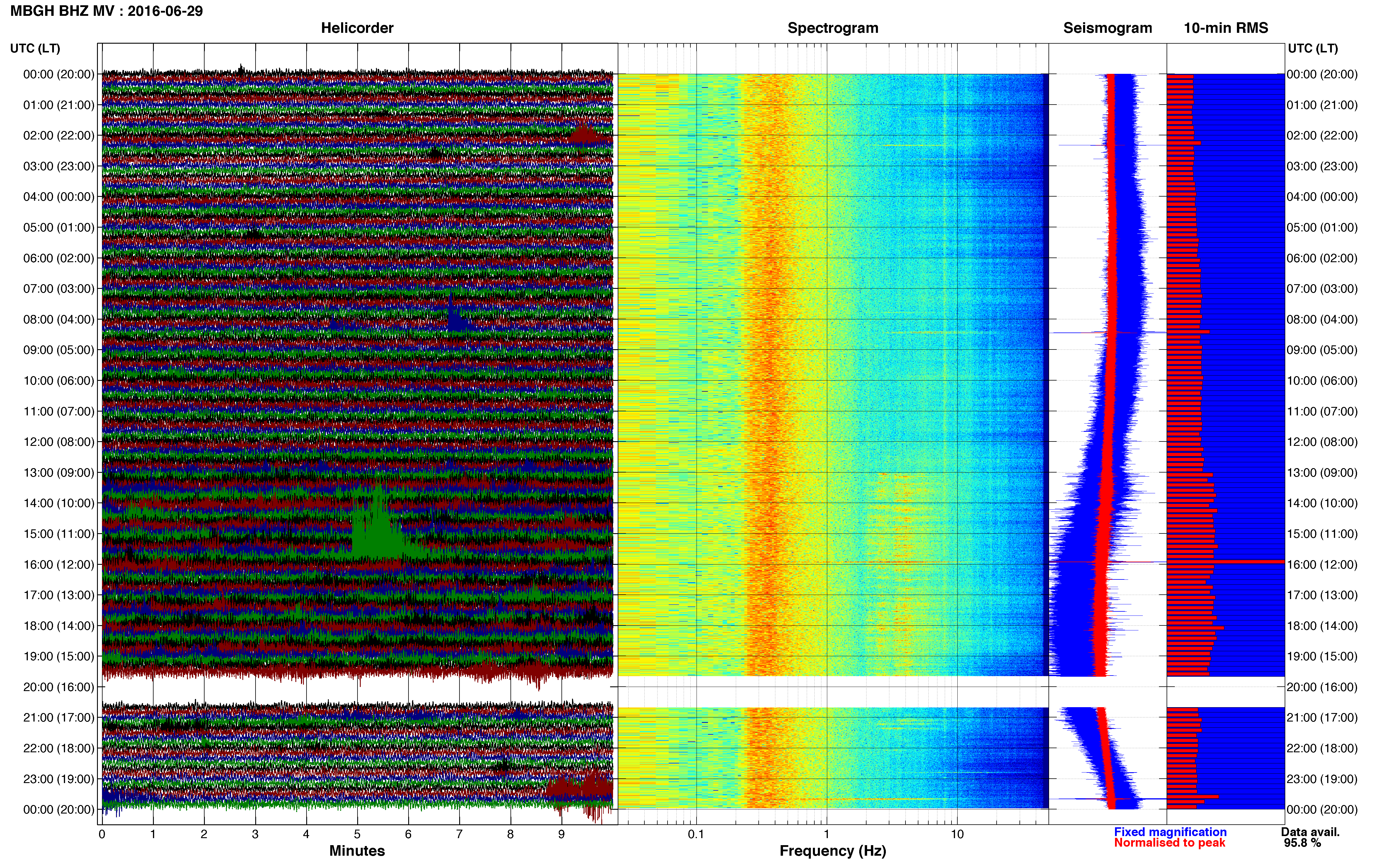The height and width of the screenshot is (868, 1389).
Task: Click the left 19:00 (15:00) time label
Action: 59,656
